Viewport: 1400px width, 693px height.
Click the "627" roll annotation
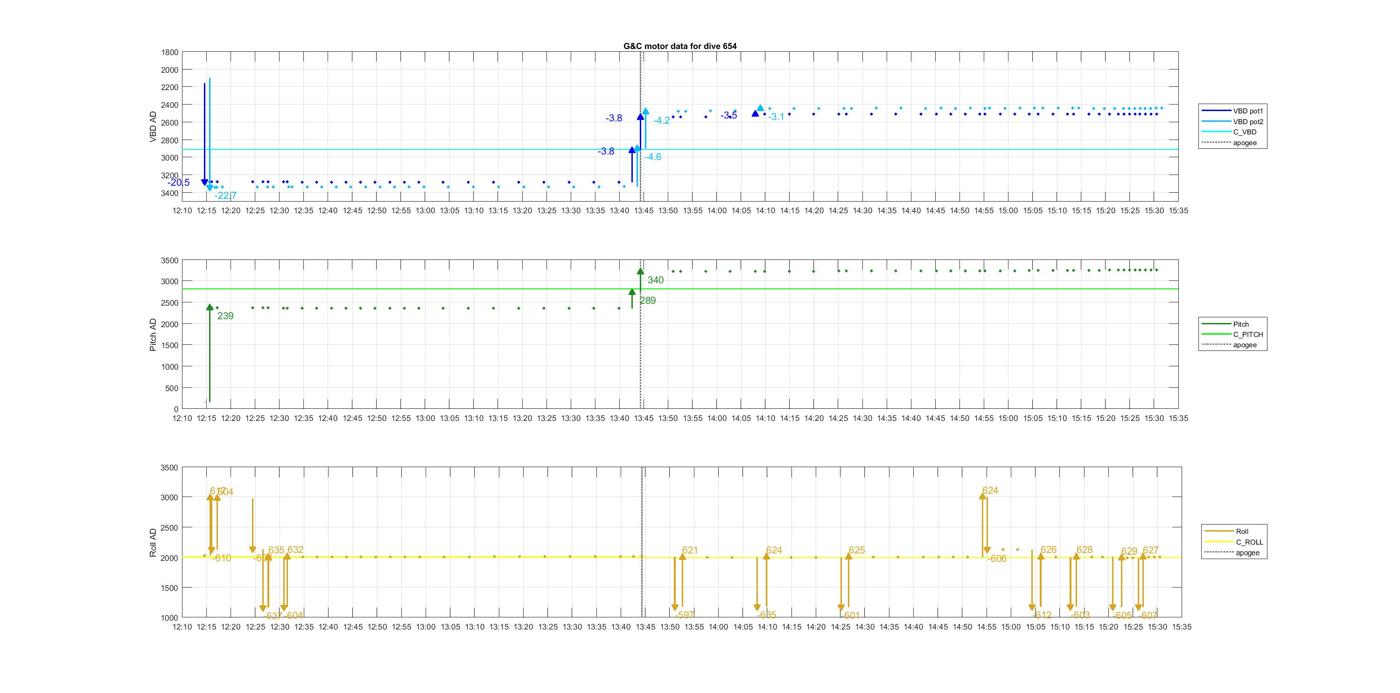tap(1150, 550)
